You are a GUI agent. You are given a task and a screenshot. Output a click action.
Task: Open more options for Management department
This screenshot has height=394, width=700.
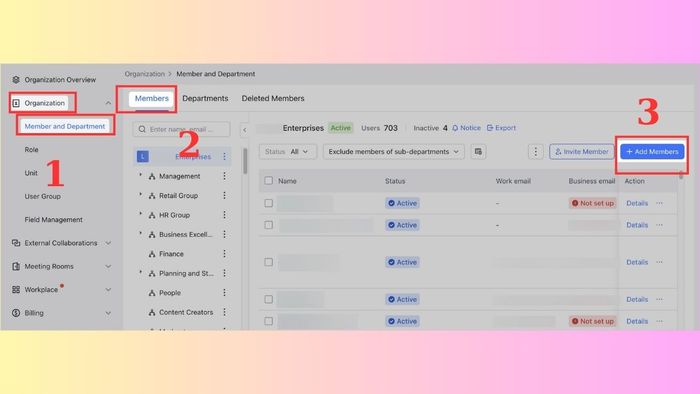click(225, 176)
